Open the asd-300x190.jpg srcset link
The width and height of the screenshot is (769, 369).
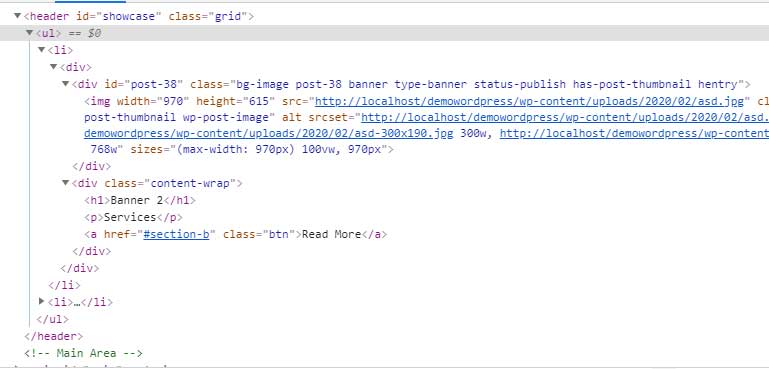pyautogui.click(x=268, y=133)
